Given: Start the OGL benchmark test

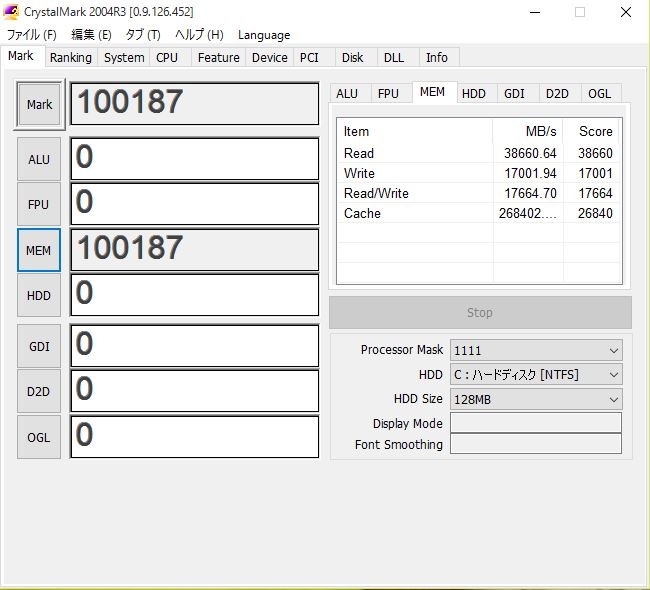Looking at the screenshot, I should [39, 437].
